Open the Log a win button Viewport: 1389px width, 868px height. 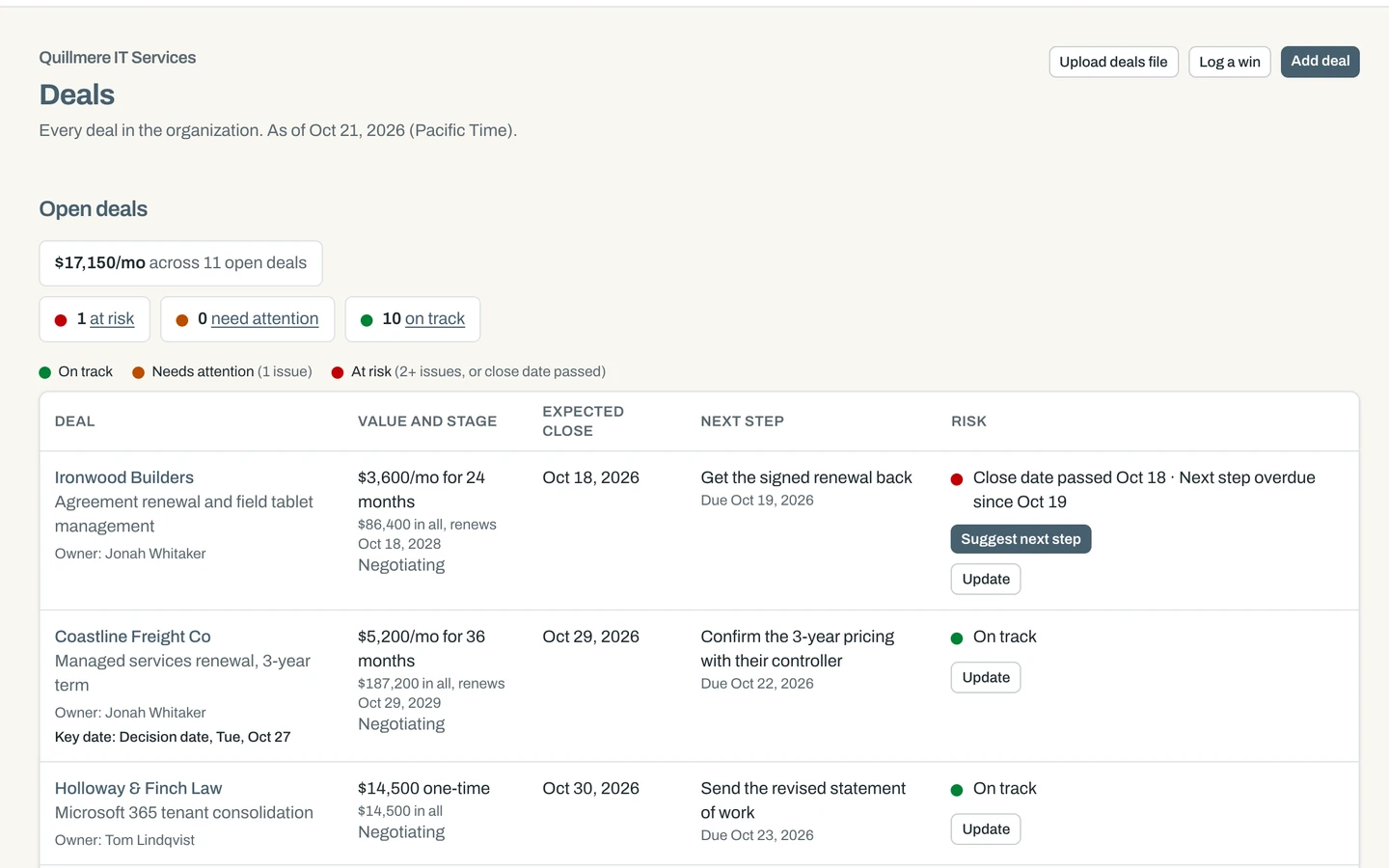tap(1229, 62)
